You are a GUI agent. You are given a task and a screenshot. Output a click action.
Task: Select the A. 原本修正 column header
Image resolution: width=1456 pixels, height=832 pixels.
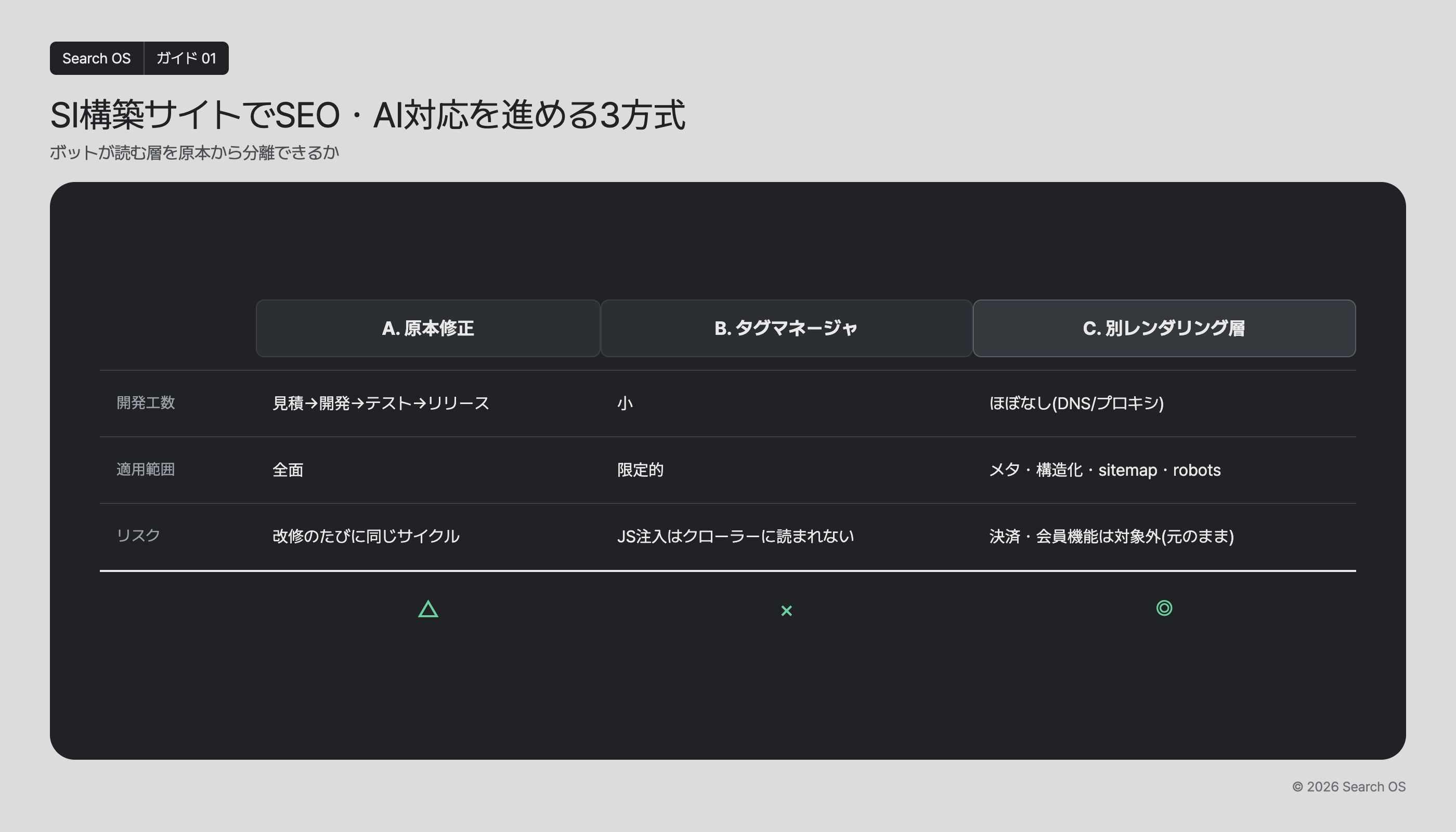click(428, 329)
